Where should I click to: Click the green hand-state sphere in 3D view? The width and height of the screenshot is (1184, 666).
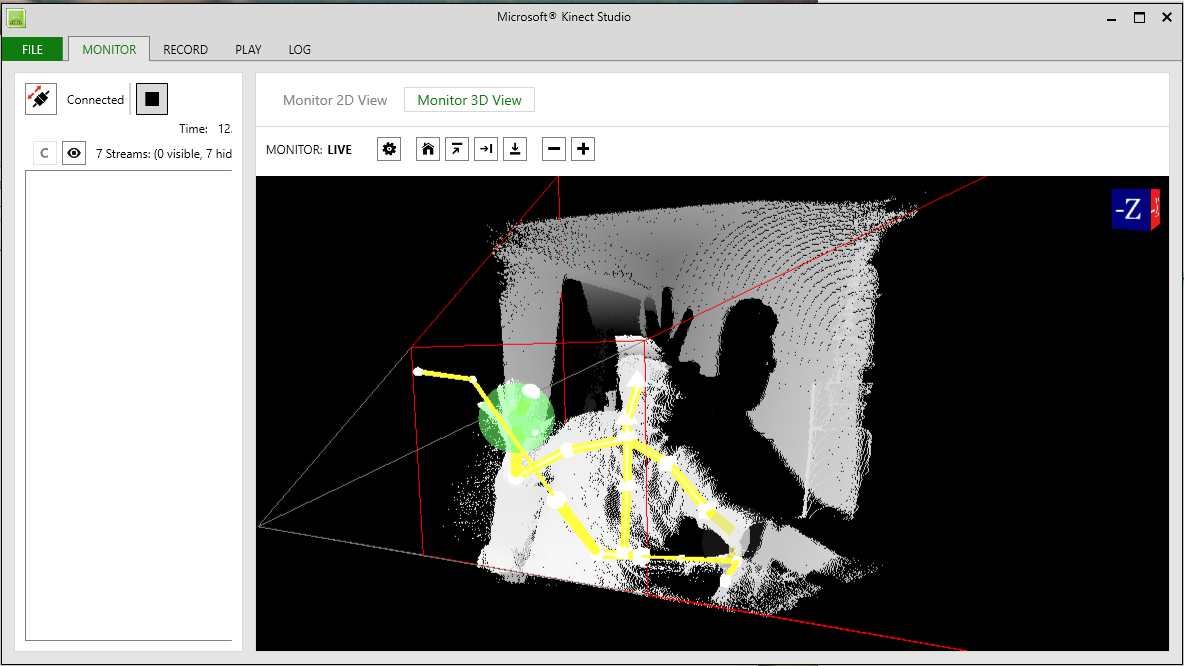[x=516, y=418]
